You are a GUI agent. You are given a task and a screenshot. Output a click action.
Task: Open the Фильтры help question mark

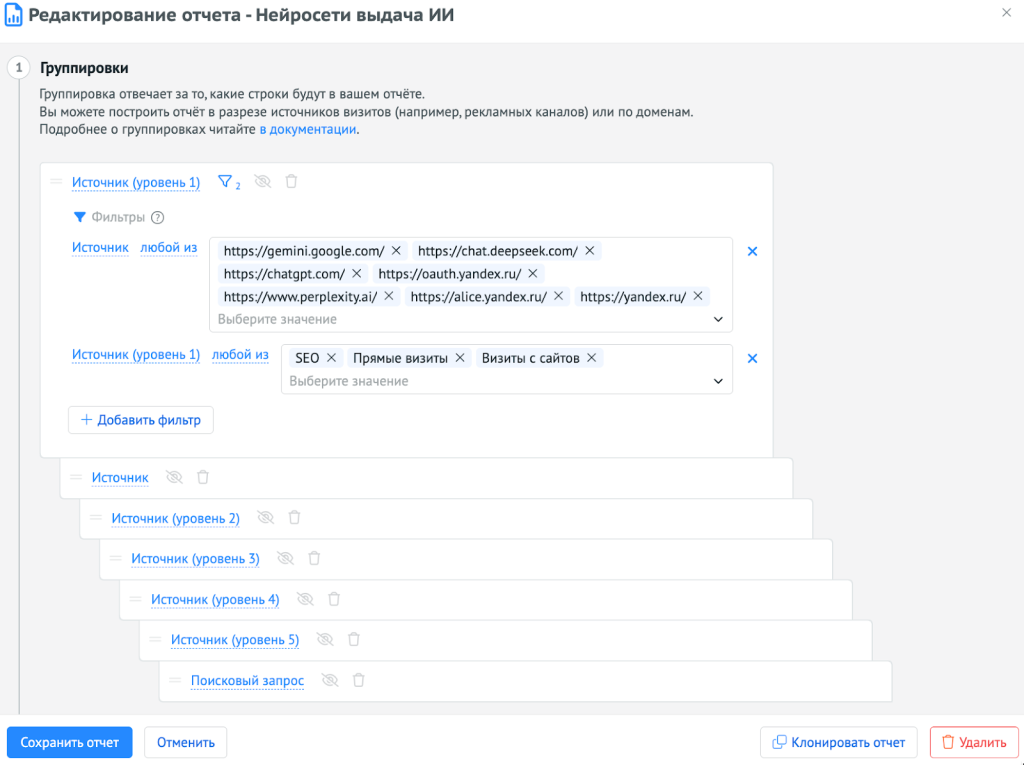[x=157, y=217]
